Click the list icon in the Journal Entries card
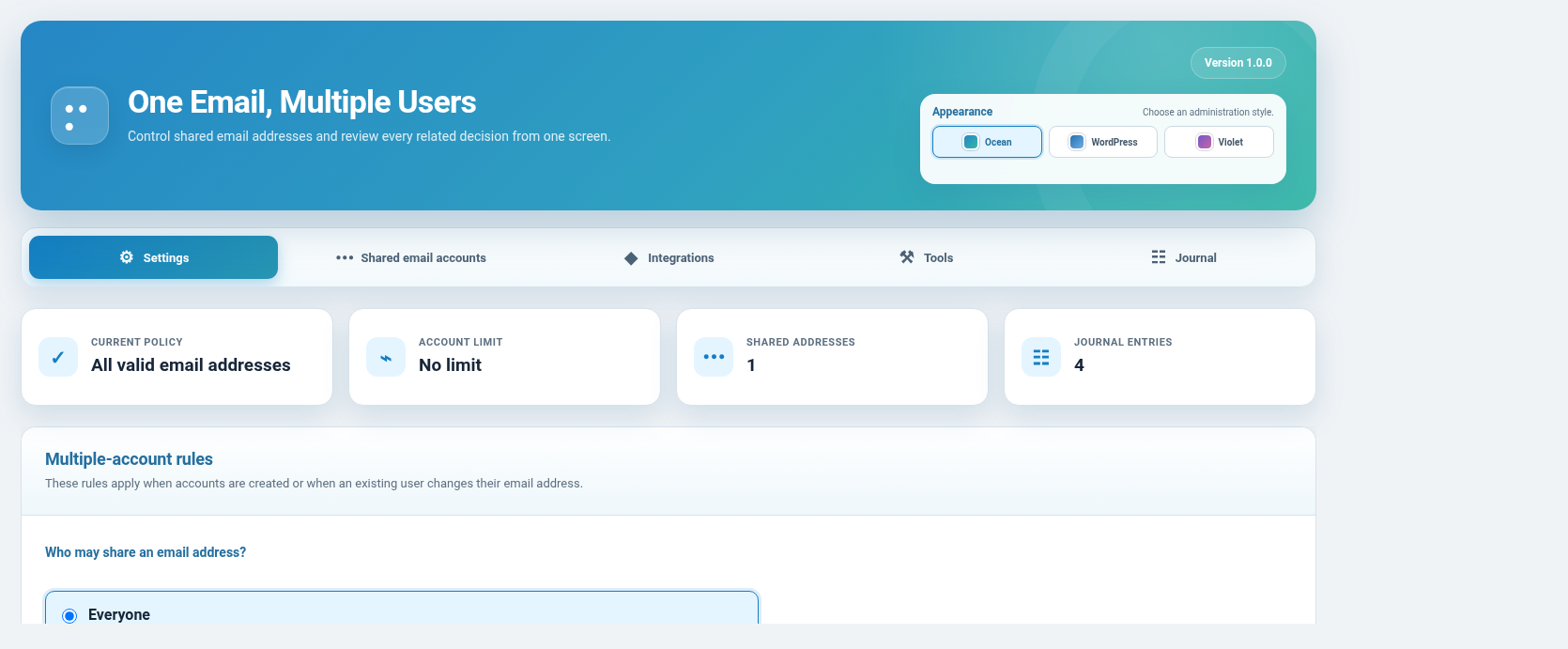The height and width of the screenshot is (649, 1568). pos(1041,357)
